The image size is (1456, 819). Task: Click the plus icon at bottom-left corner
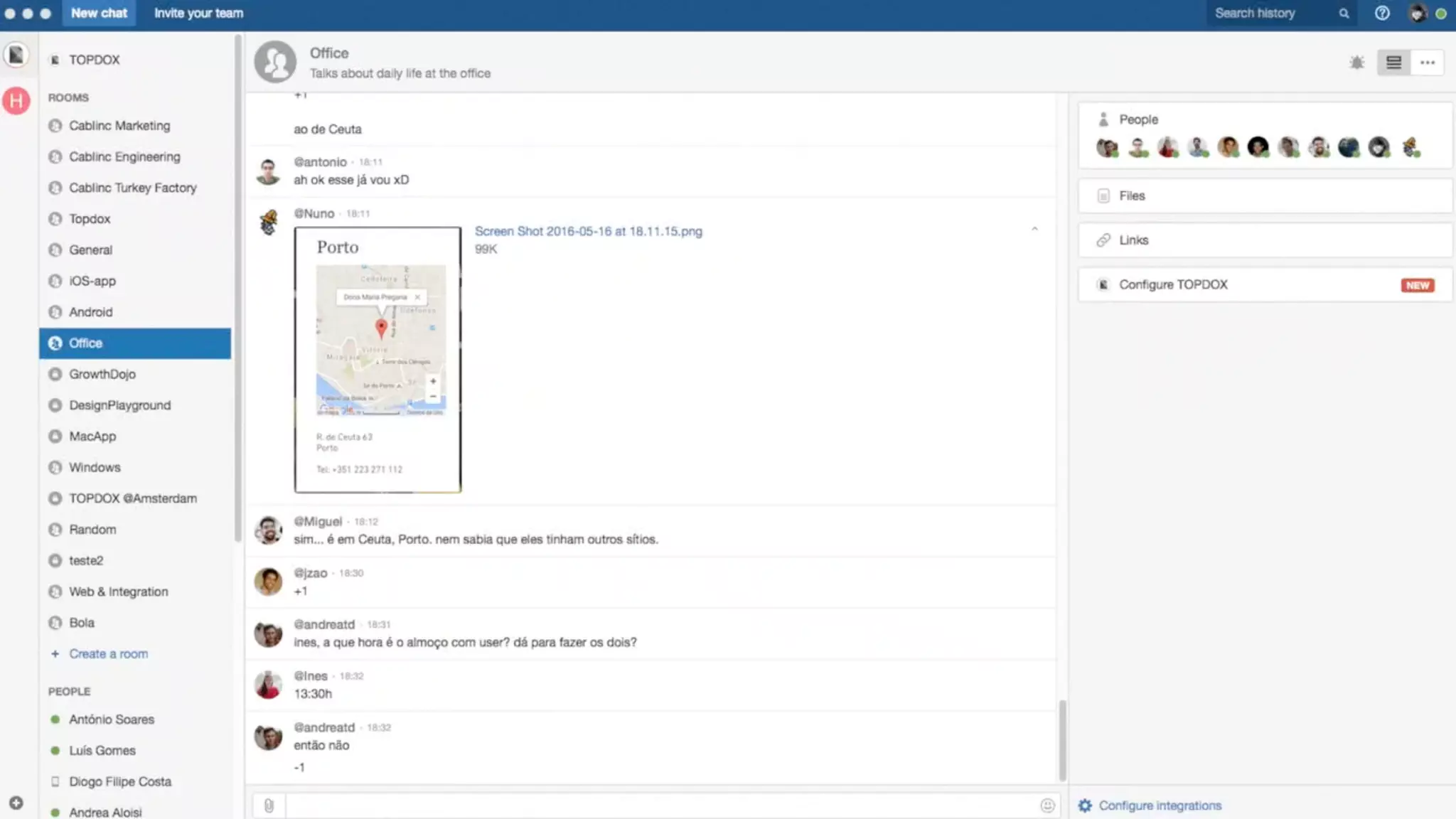click(x=16, y=803)
